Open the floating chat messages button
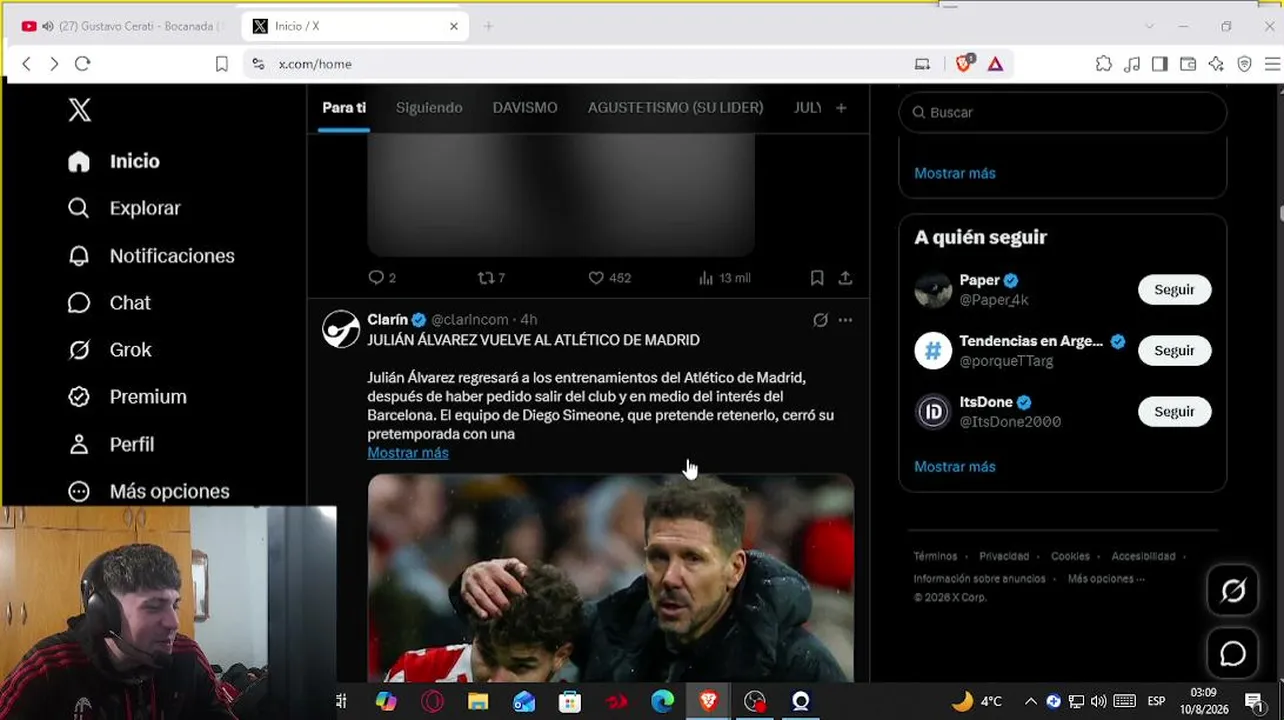 coord(1232,653)
